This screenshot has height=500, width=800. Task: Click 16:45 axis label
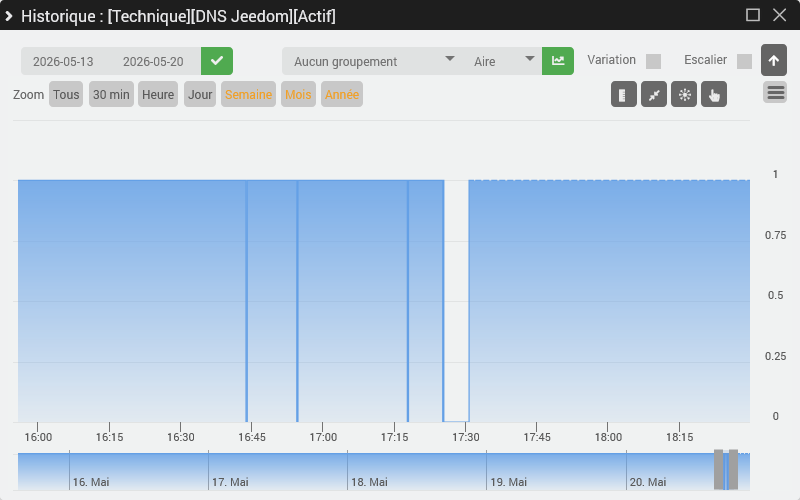click(x=252, y=437)
